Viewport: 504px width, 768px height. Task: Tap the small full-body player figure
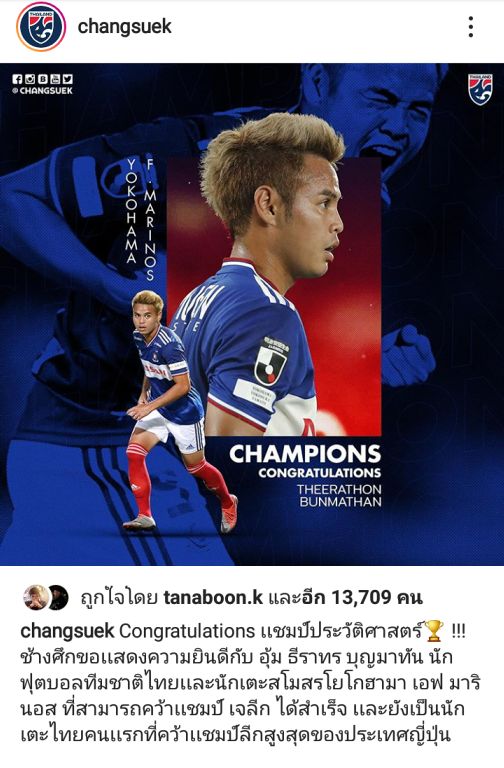pyautogui.click(x=179, y=411)
